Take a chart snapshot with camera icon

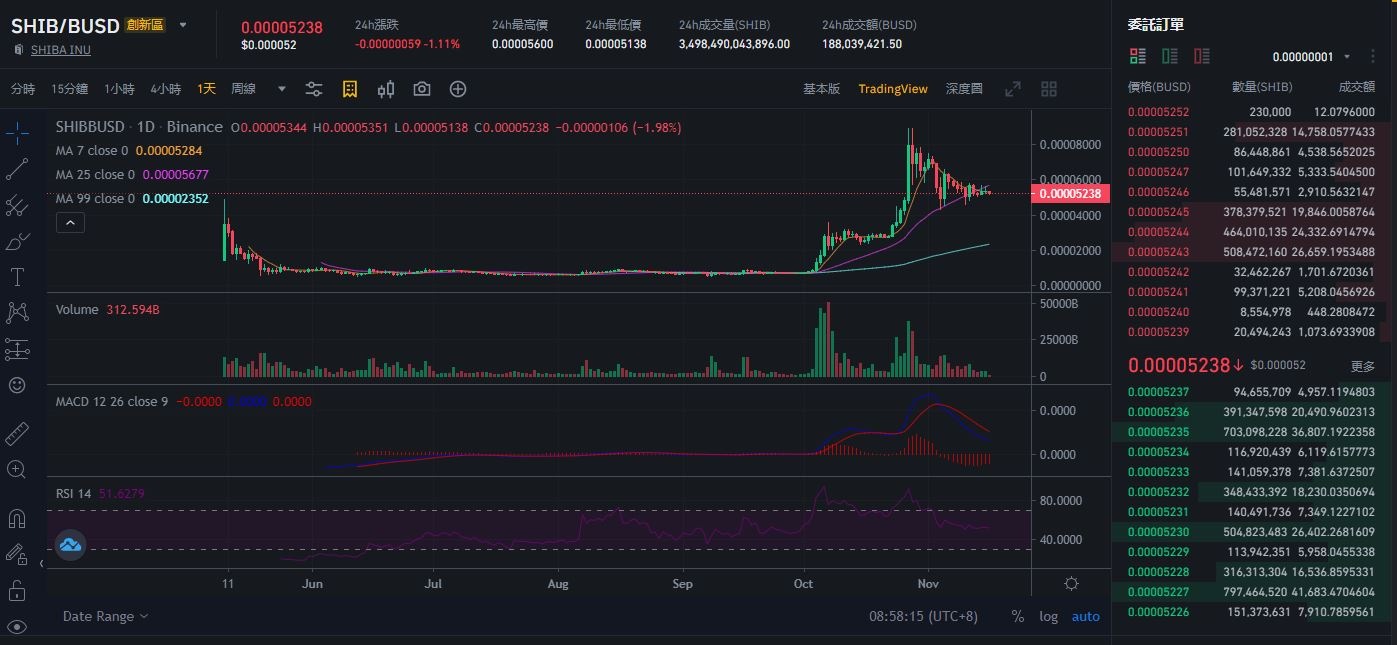tap(422, 89)
